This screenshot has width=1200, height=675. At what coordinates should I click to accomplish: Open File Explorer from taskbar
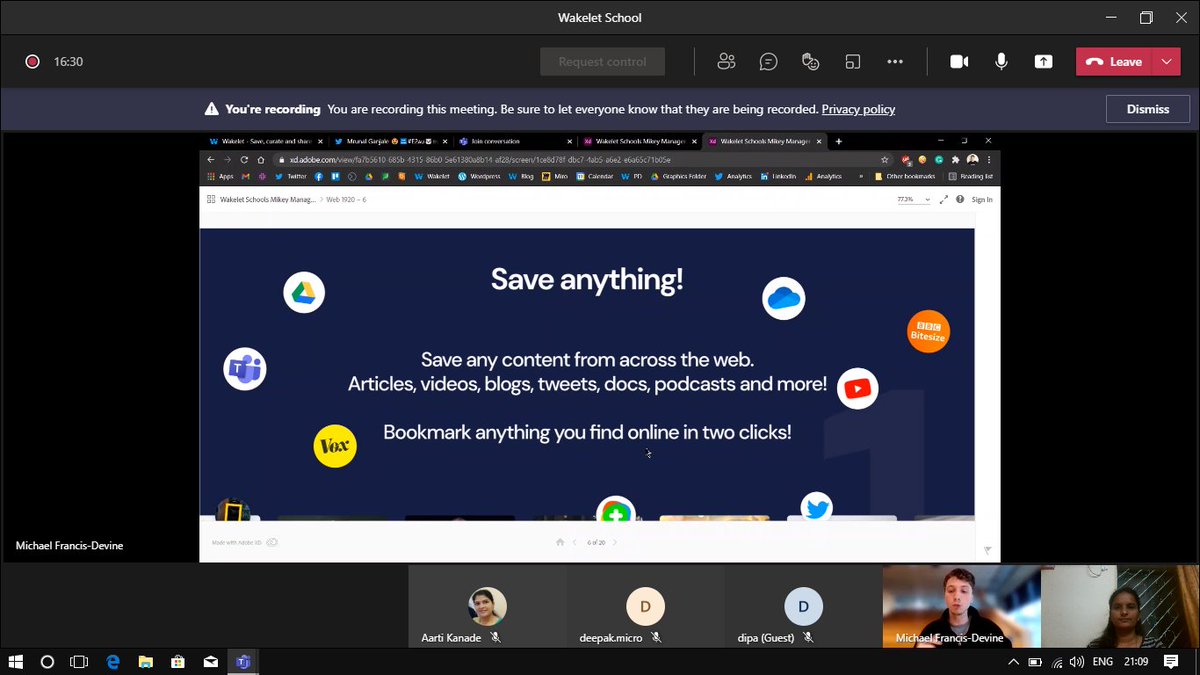145,662
